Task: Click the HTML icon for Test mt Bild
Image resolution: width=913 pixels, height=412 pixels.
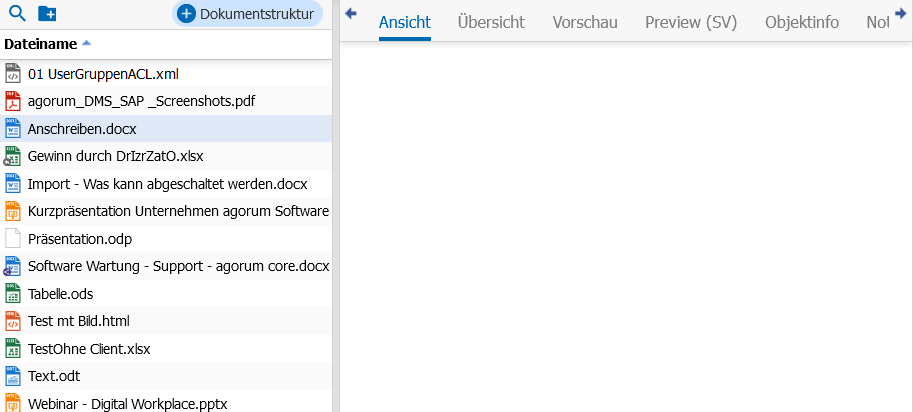Action: 13,321
